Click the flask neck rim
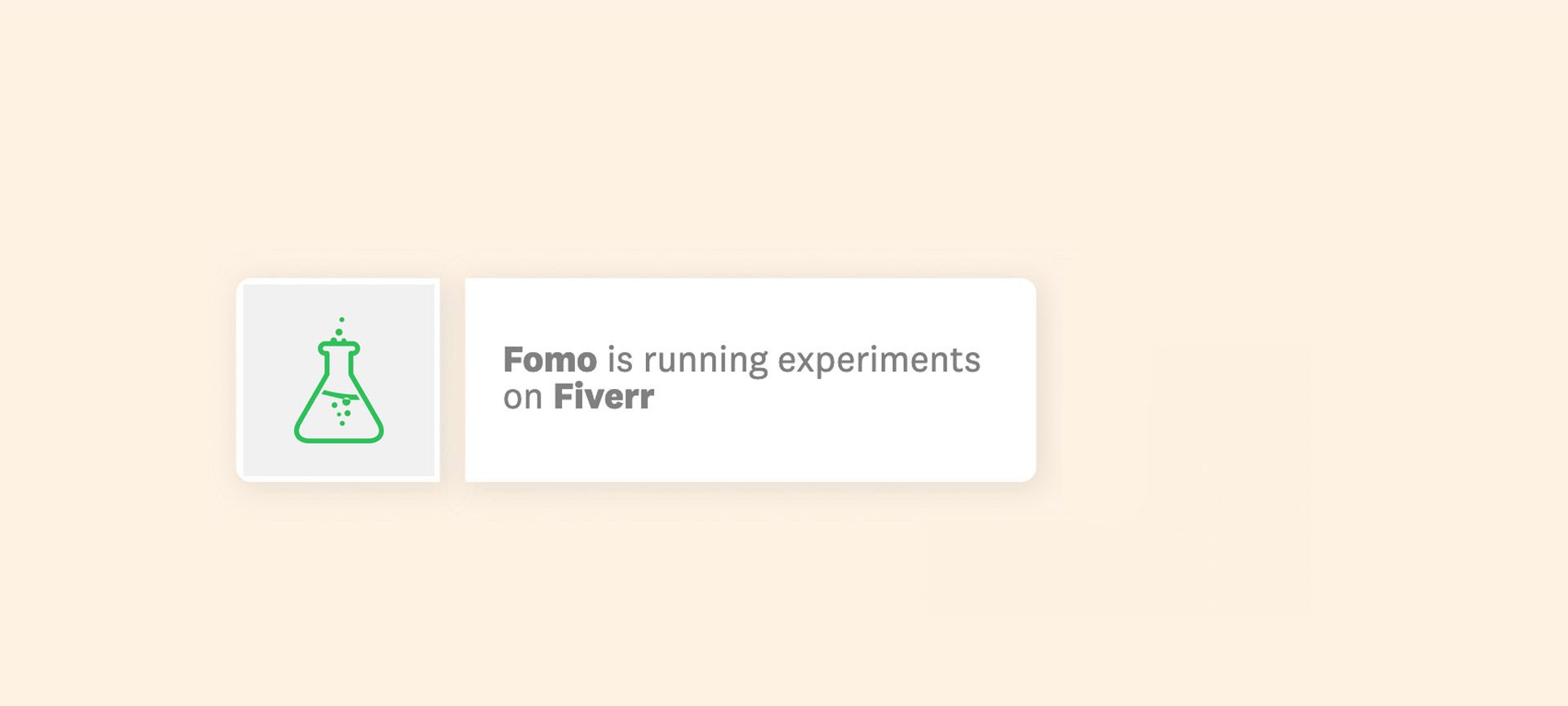The image size is (1568, 706). (x=339, y=346)
